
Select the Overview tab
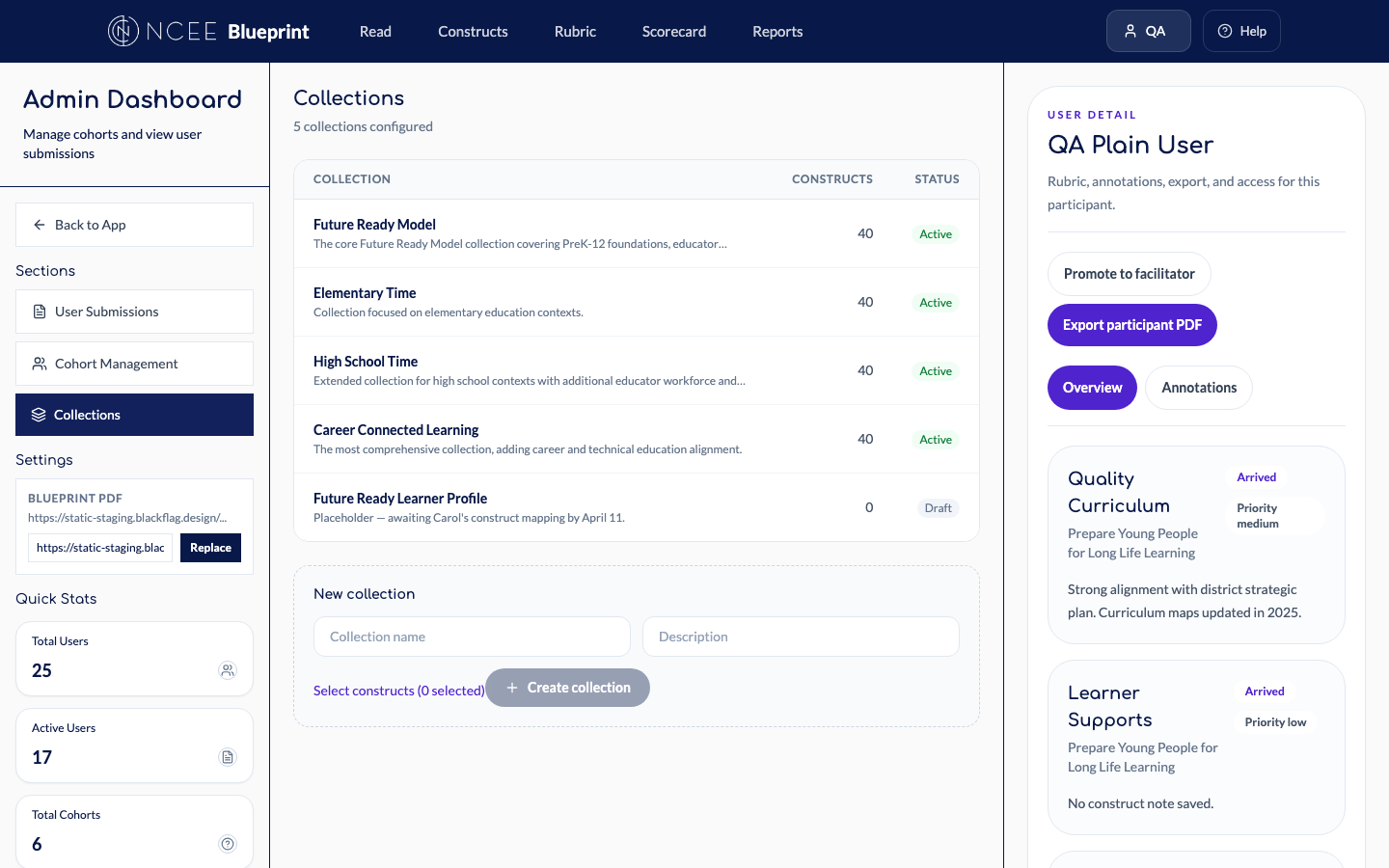click(x=1092, y=388)
